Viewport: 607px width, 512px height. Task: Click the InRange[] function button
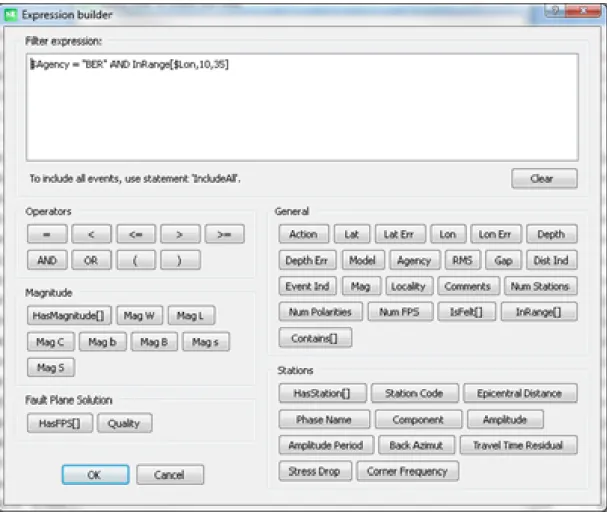click(x=539, y=312)
